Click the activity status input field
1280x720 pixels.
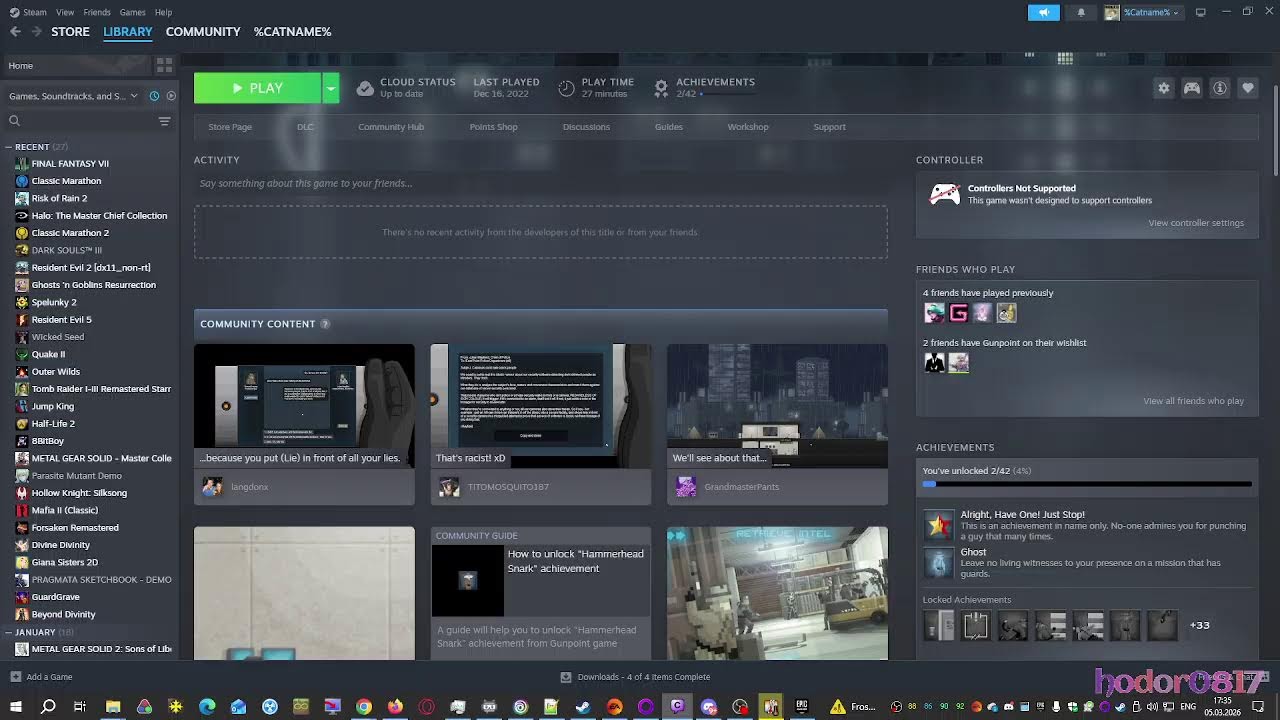tap(540, 183)
